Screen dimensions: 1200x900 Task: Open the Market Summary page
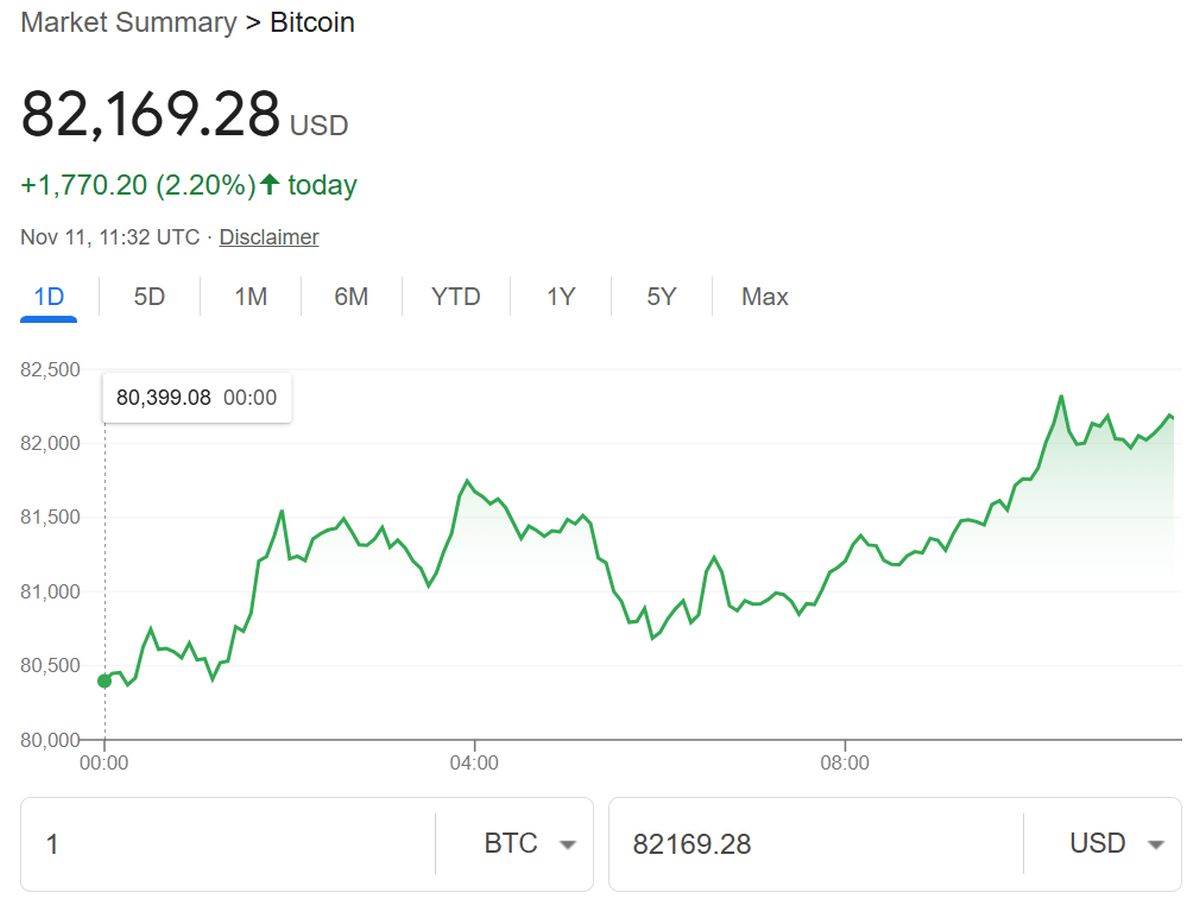pos(127,22)
